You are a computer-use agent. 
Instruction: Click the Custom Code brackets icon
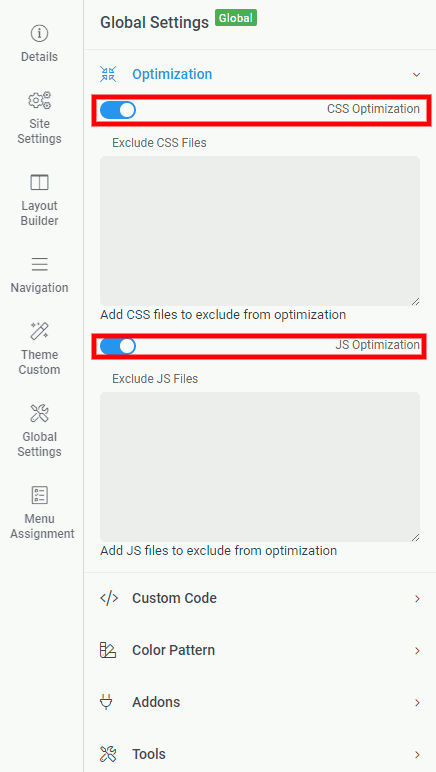click(x=109, y=598)
